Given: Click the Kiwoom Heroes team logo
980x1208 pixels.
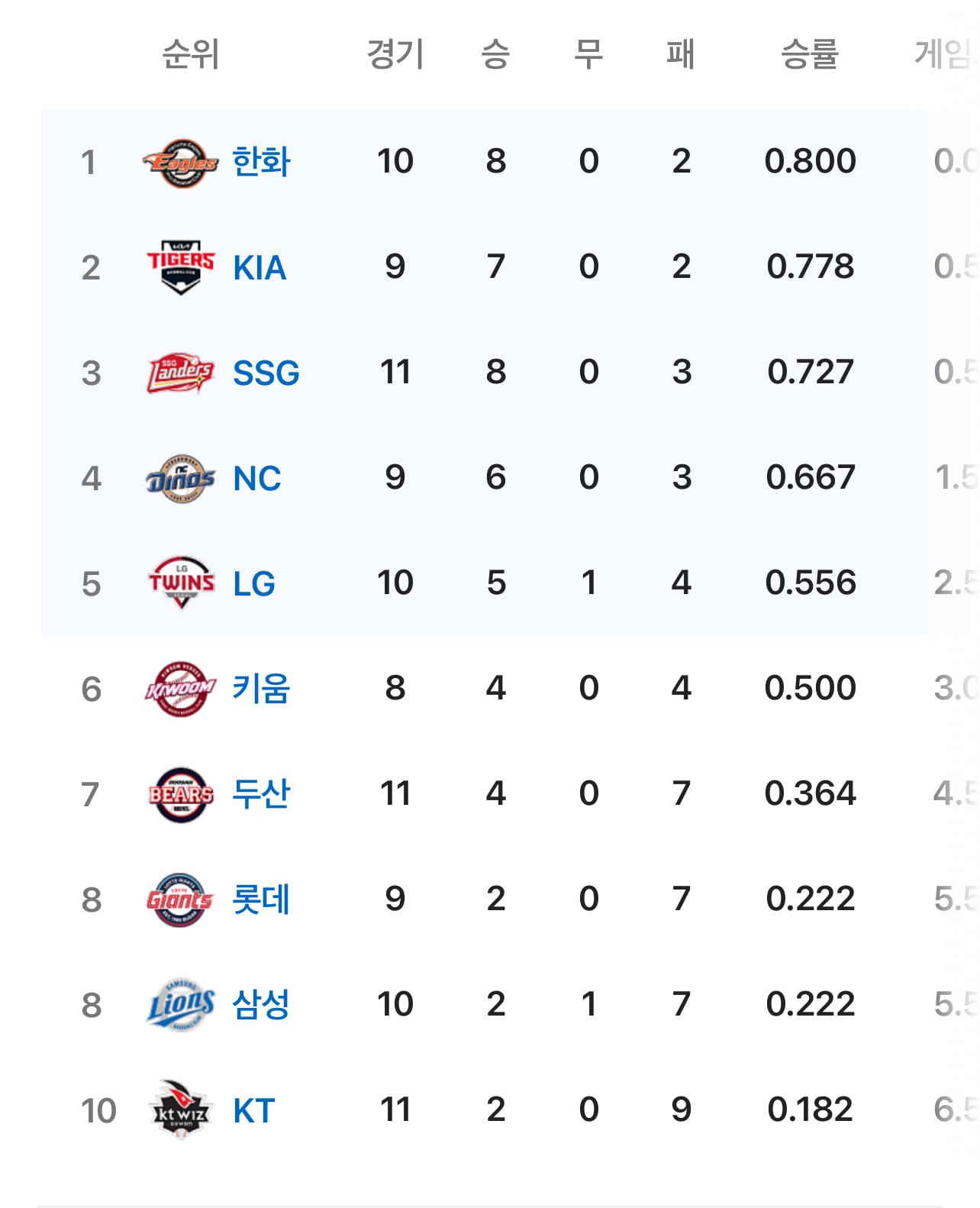Looking at the screenshot, I should [181, 689].
